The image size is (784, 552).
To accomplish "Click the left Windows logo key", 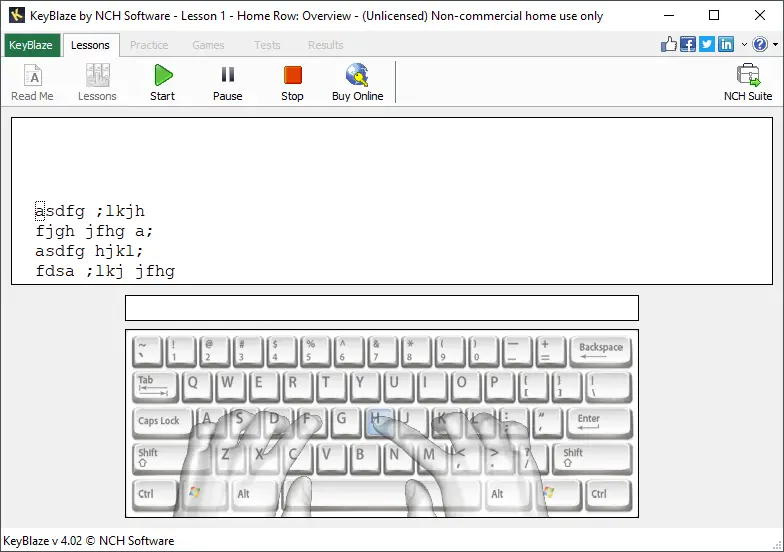I will coord(203,494).
